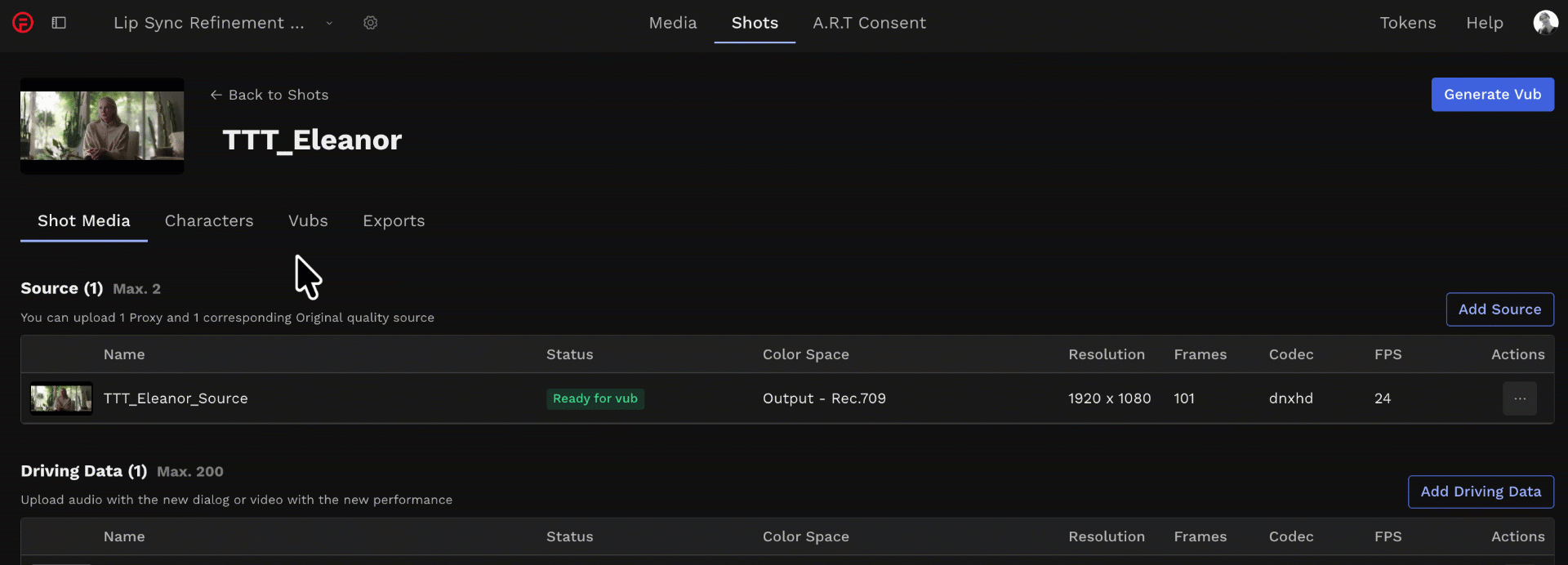Click the Source table Name column header
The image size is (1568, 565).
[124, 354]
